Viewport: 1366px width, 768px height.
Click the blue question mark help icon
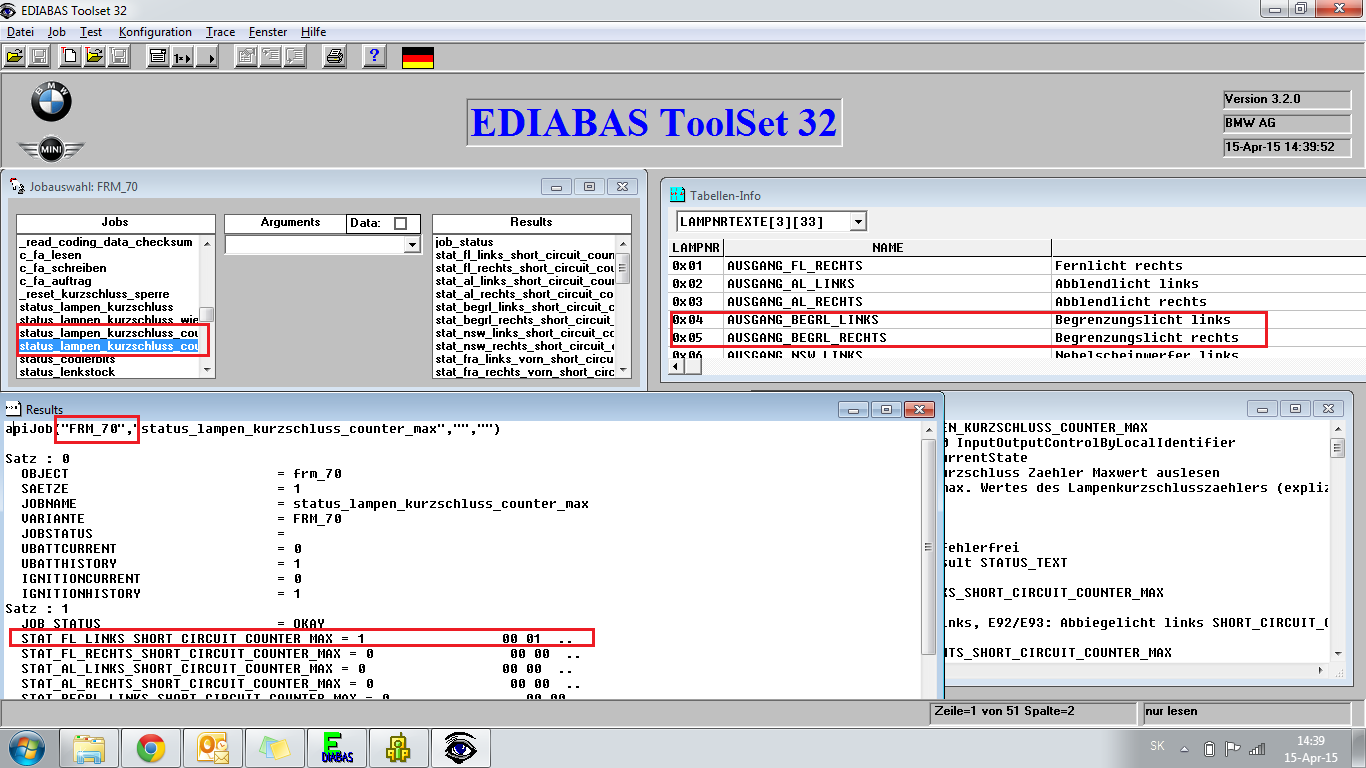374,57
